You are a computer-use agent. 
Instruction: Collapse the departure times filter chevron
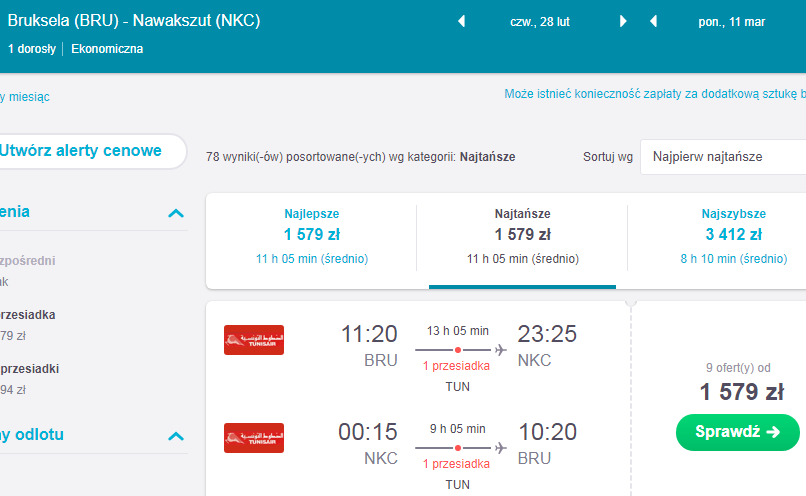pos(176,436)
